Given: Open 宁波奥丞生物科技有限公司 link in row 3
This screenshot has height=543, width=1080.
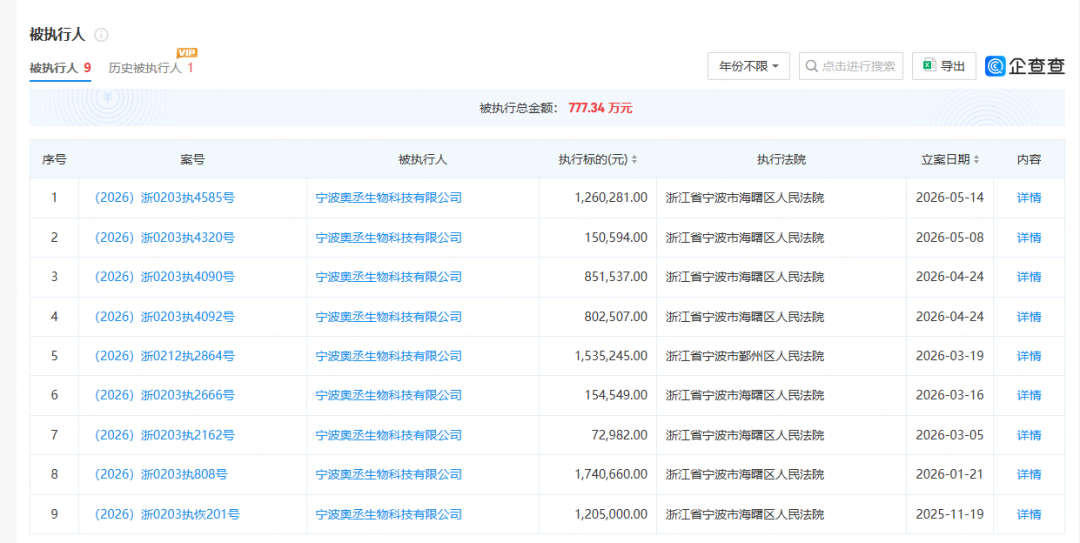Looking at the screenshot, I should click(x=388, y=277).
